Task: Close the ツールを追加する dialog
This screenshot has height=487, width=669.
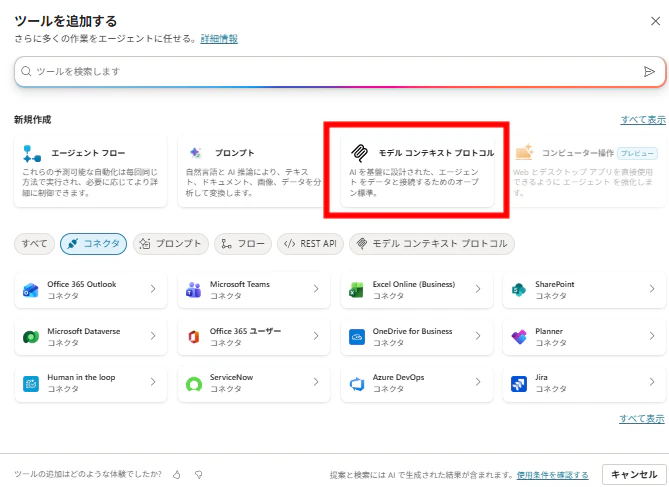Action: pyautogui.click(x=655, y=21)
